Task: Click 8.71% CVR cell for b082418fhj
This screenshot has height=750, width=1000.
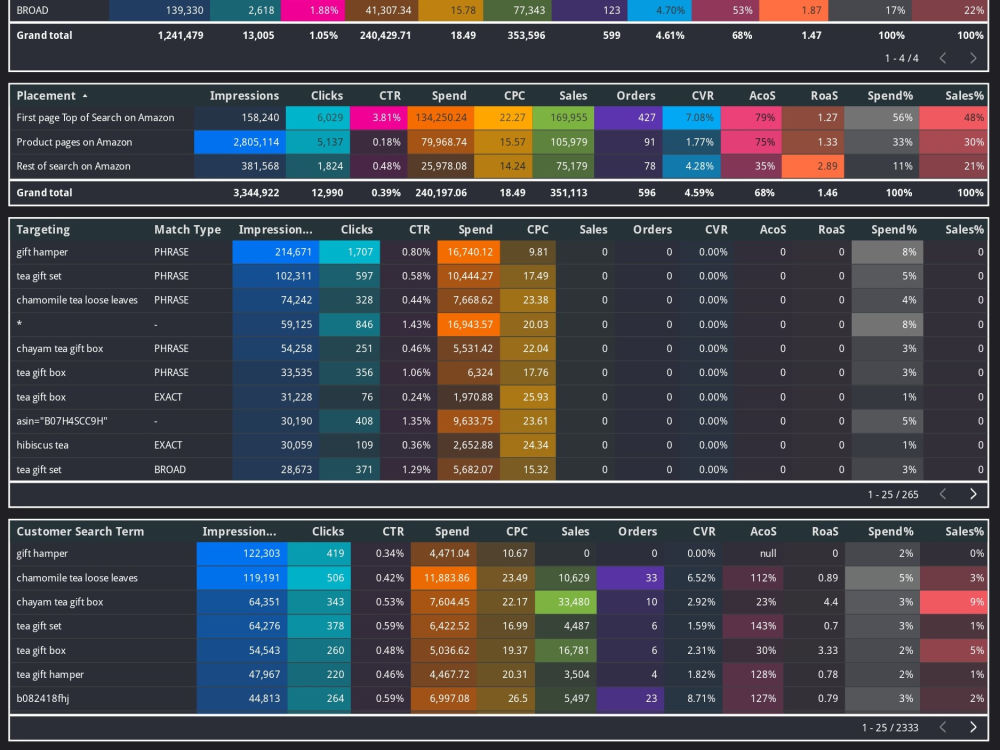Action: pos(693,698)
